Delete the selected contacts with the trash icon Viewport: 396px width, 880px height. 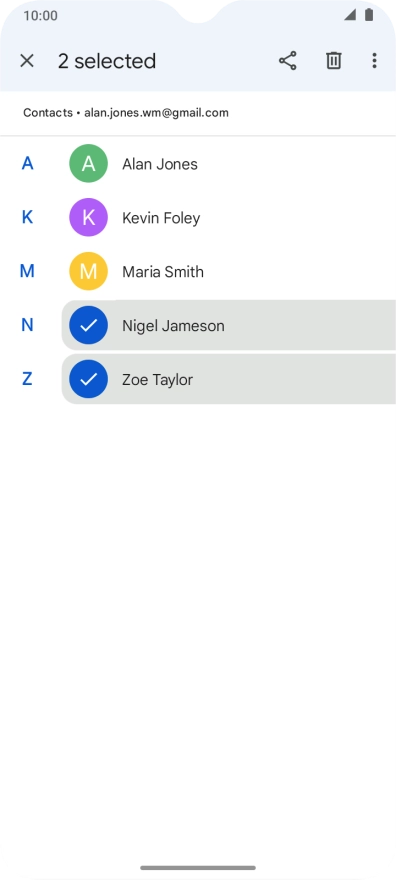pyautogui.click(x=334, y=61)
